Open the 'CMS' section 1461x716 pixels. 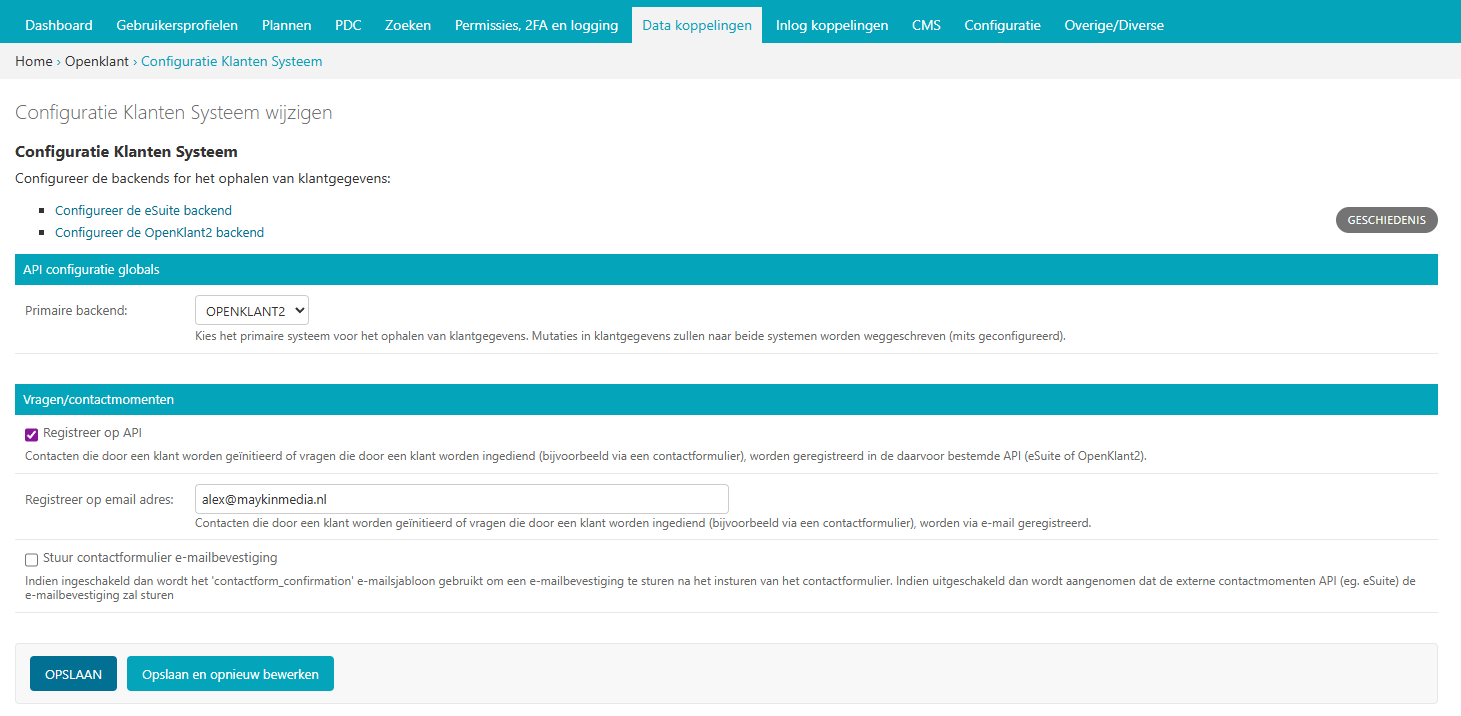pyautogui.click(x=926, y=24)
